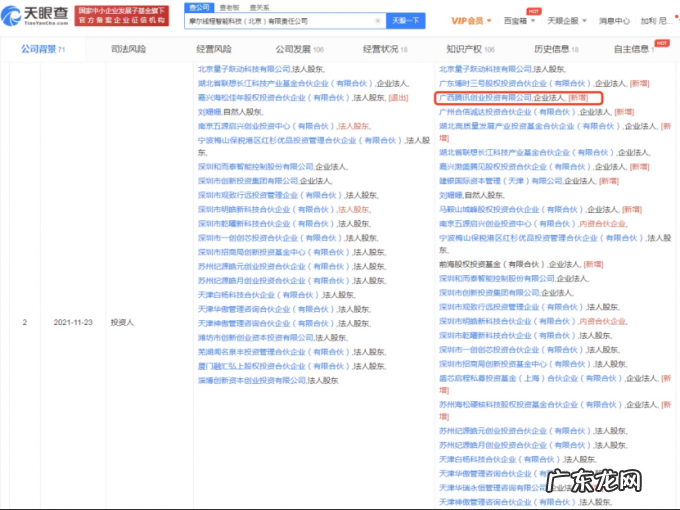Switch to the 公司背景 tab
Viewport: 680px width, 510px height.
pyautogui.click(x=43, y=49)
